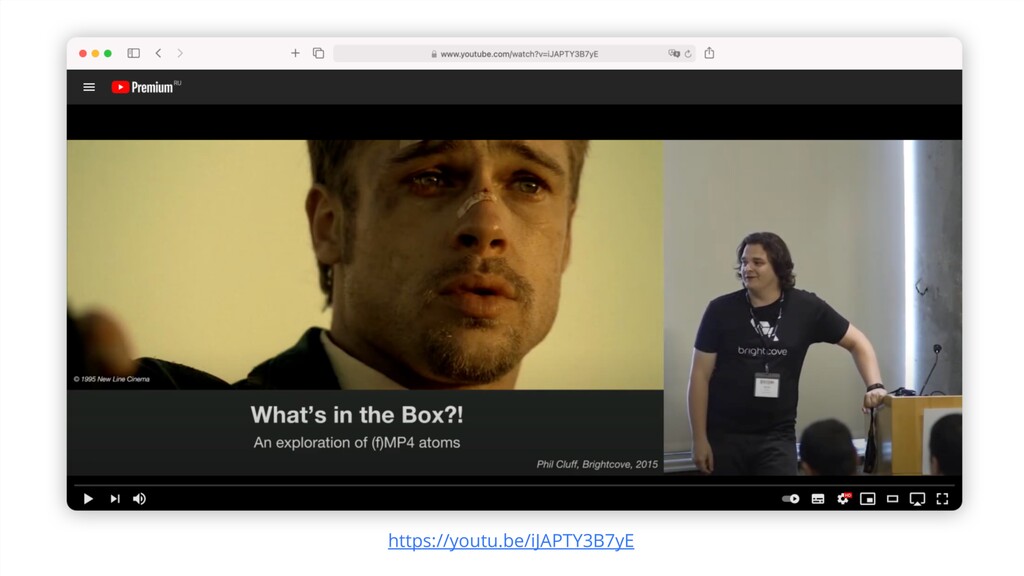Reload the current page
Image resolution: width=1024 pixels, height=576 pixels.
[x=688, y=54]
